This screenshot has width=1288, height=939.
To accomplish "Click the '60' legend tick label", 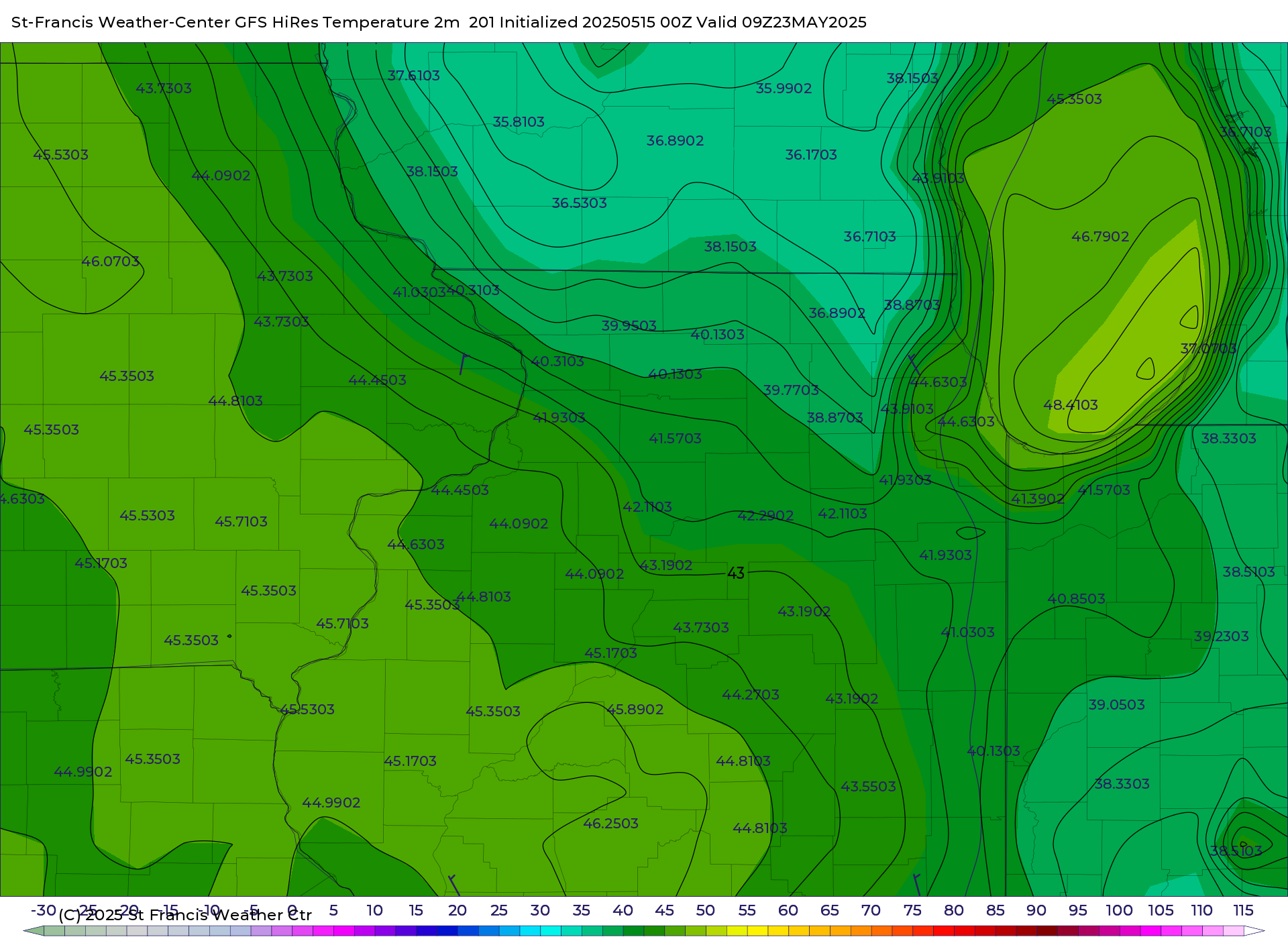I will tap(788, 911).
